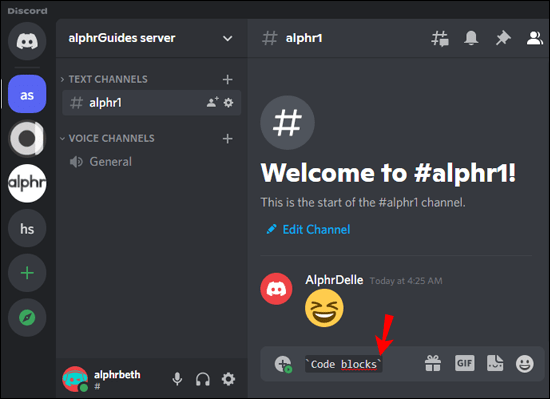Collapse the VOICE CHANNELS category
This screenshot has width=550, height=399.
coord(108,138)
